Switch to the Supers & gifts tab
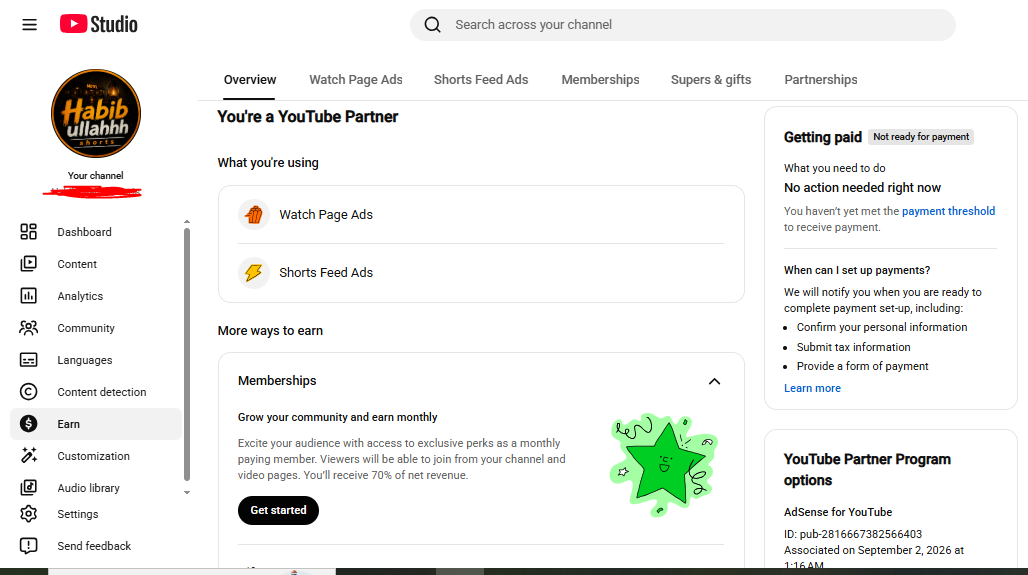Screen dimensions: 1028x575 (711, 79)
